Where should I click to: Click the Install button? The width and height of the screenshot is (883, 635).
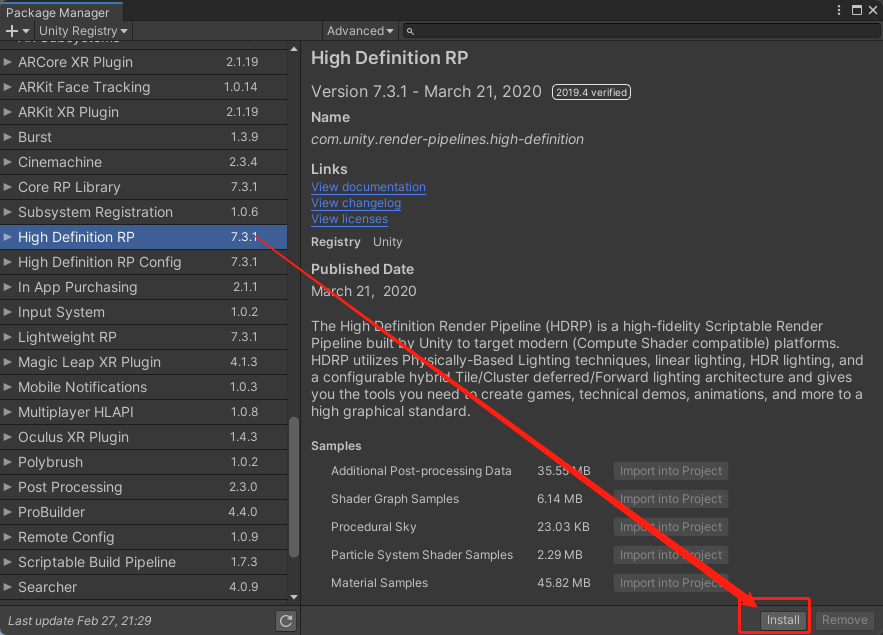(x=783, y=618)
